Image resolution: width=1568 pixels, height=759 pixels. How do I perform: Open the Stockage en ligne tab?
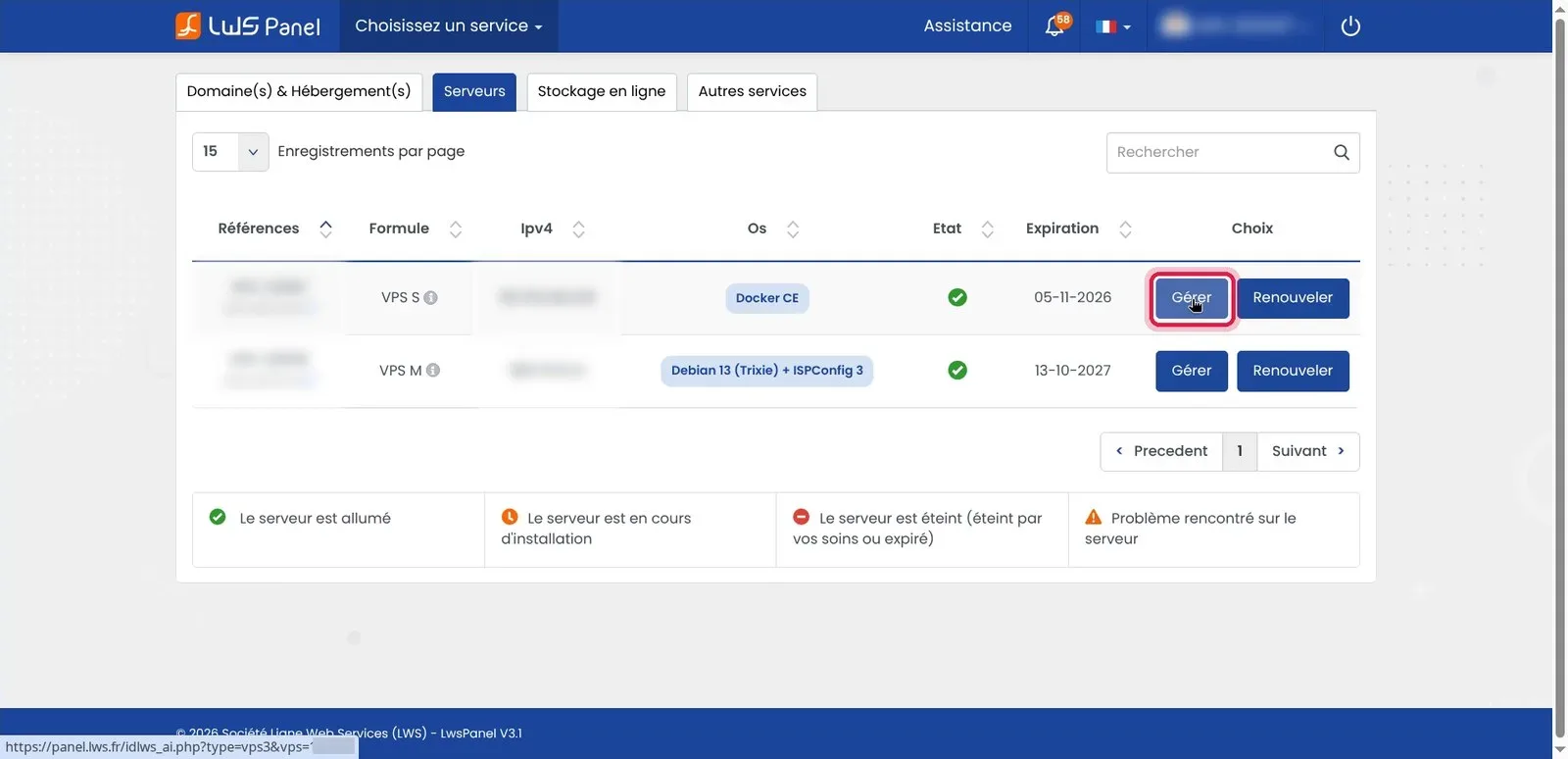tap(602, 91)
